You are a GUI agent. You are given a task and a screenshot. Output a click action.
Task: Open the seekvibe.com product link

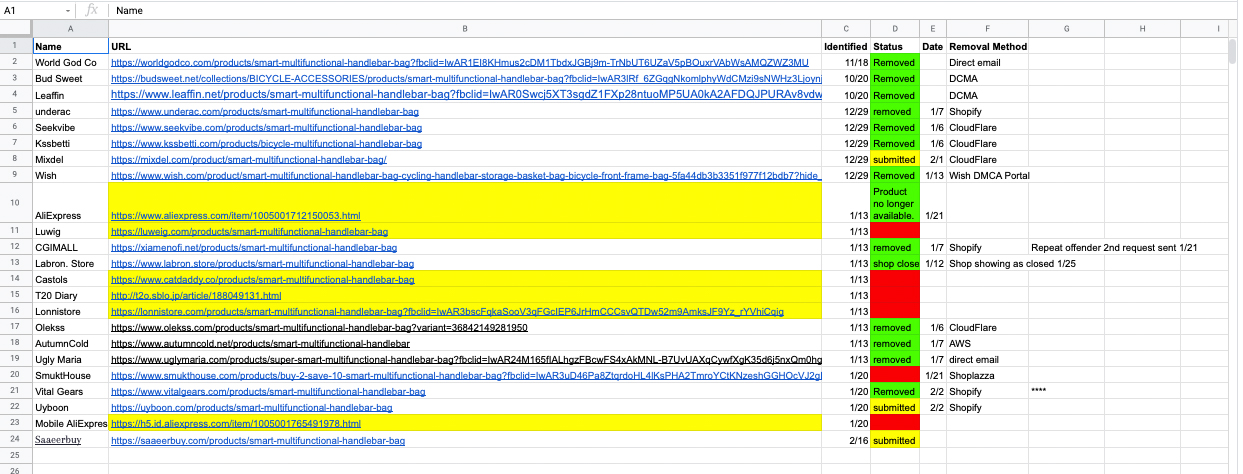[x=266, y=128]
